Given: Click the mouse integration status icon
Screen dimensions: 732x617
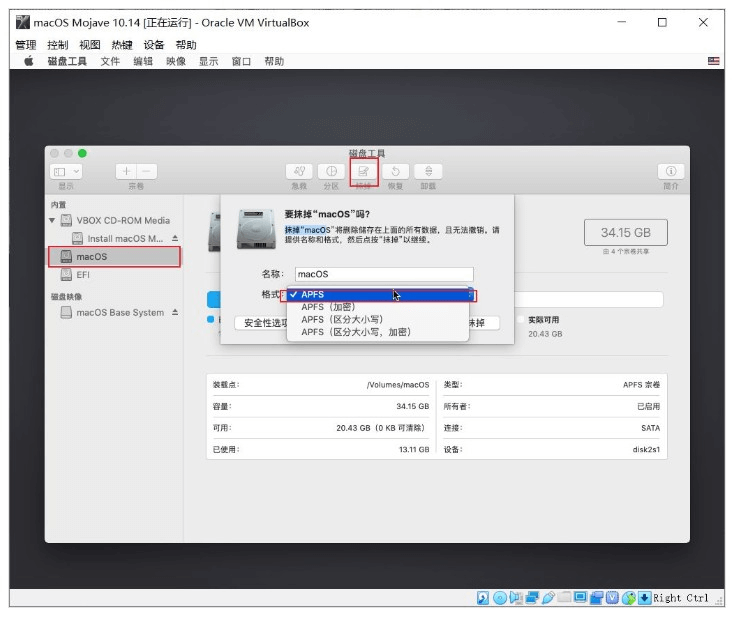Looking at the screenshot, I should point(629,598).
